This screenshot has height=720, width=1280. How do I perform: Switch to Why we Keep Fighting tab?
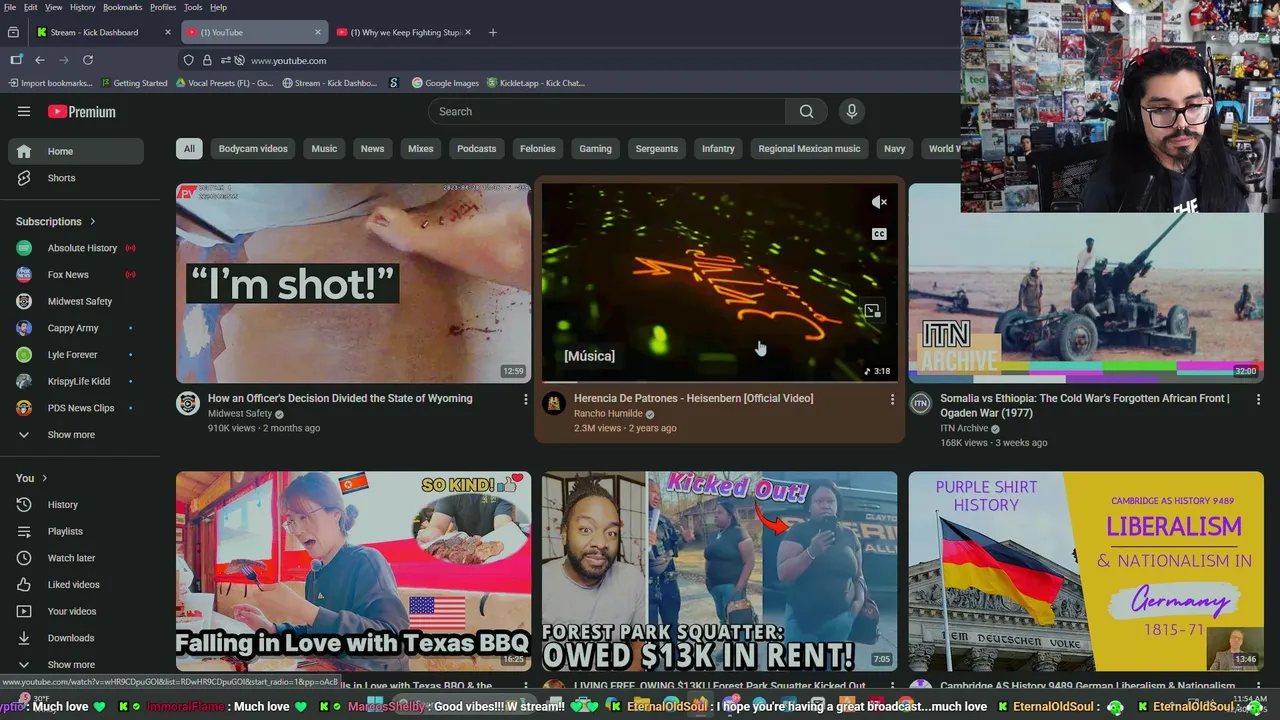(405, 32)
